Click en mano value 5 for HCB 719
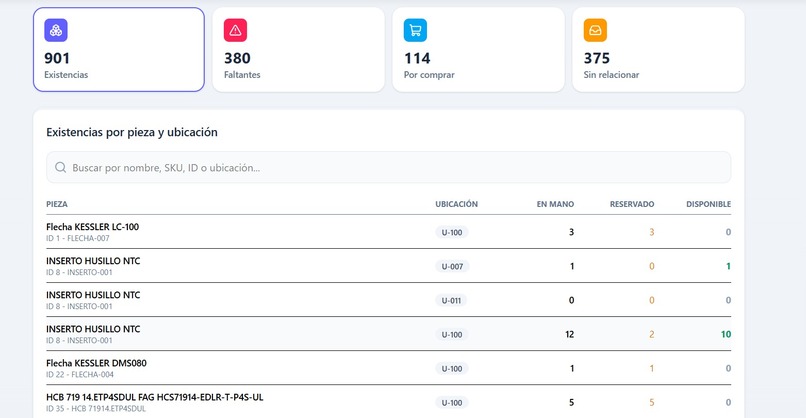 tap(571, 403)
